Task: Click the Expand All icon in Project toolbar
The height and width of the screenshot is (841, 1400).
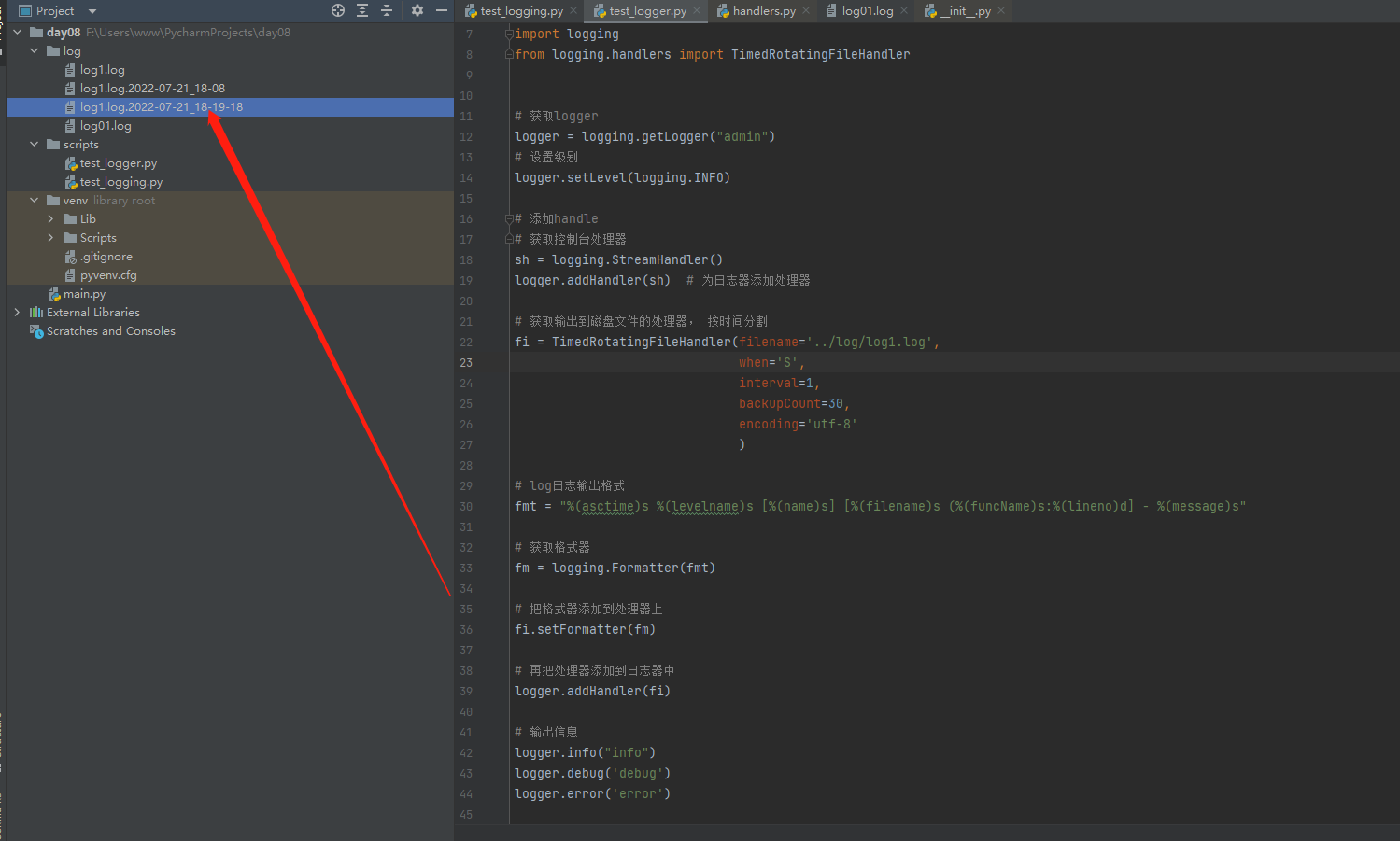Action: pos(362,10)
